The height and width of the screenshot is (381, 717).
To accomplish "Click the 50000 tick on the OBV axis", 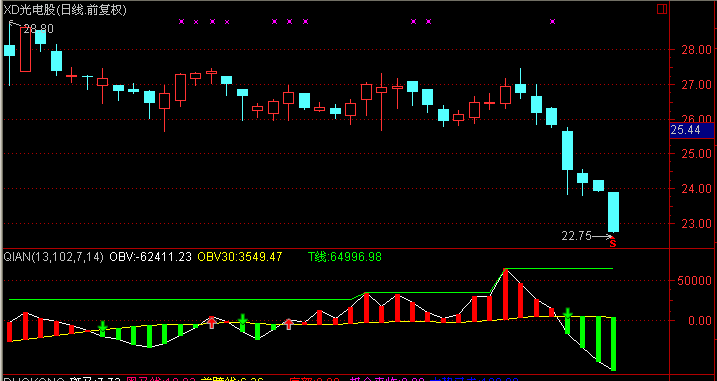I will click(694, 281).
